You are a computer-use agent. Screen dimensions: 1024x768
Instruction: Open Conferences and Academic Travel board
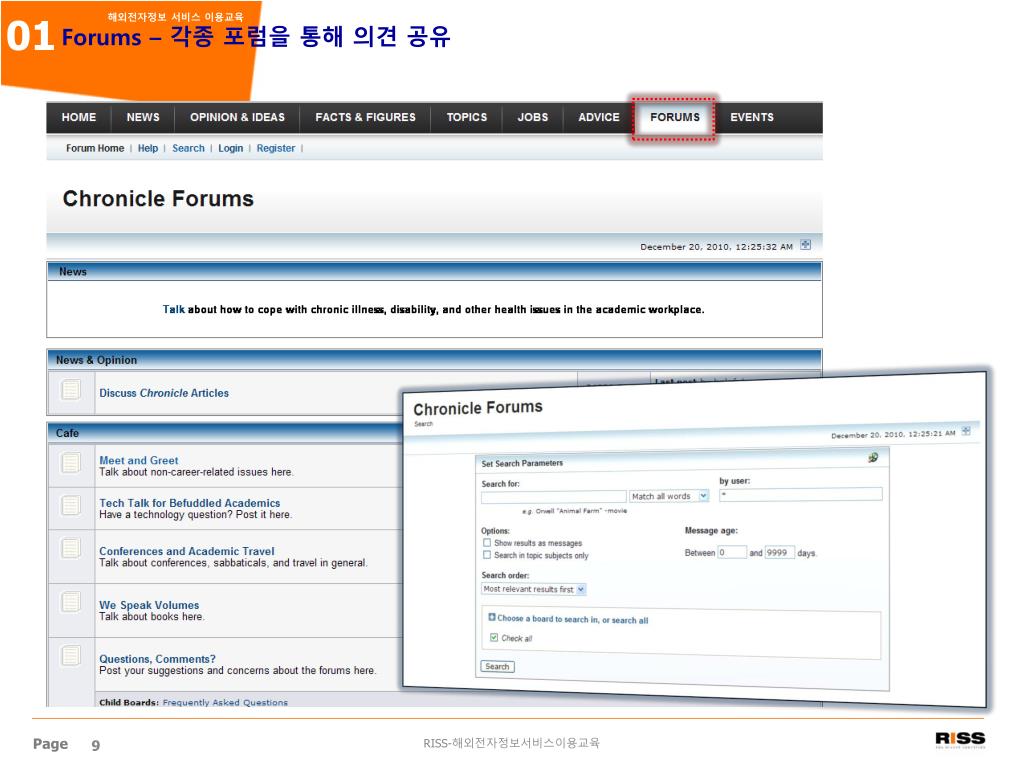(187, 551)
